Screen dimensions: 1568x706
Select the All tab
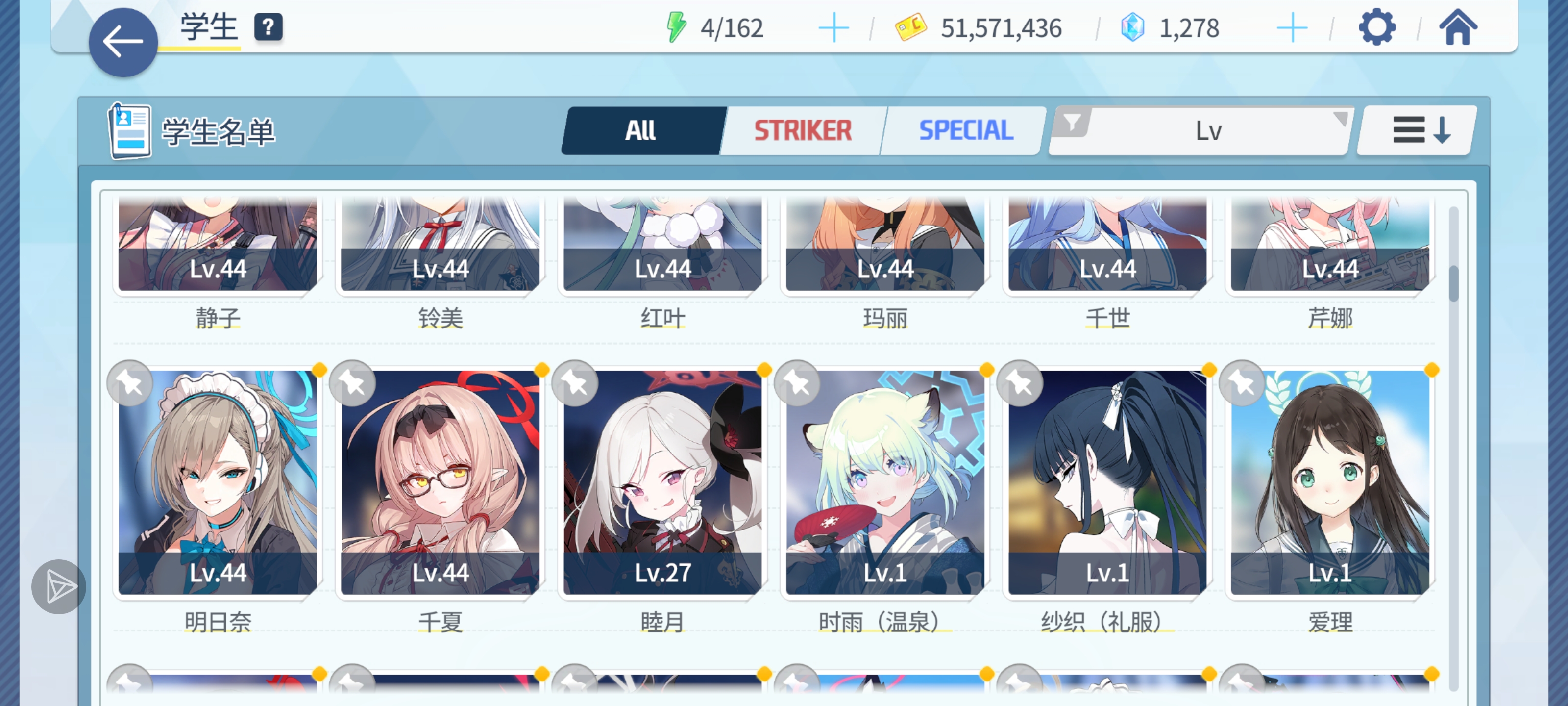pyautogui.click(x=641, y=130)
